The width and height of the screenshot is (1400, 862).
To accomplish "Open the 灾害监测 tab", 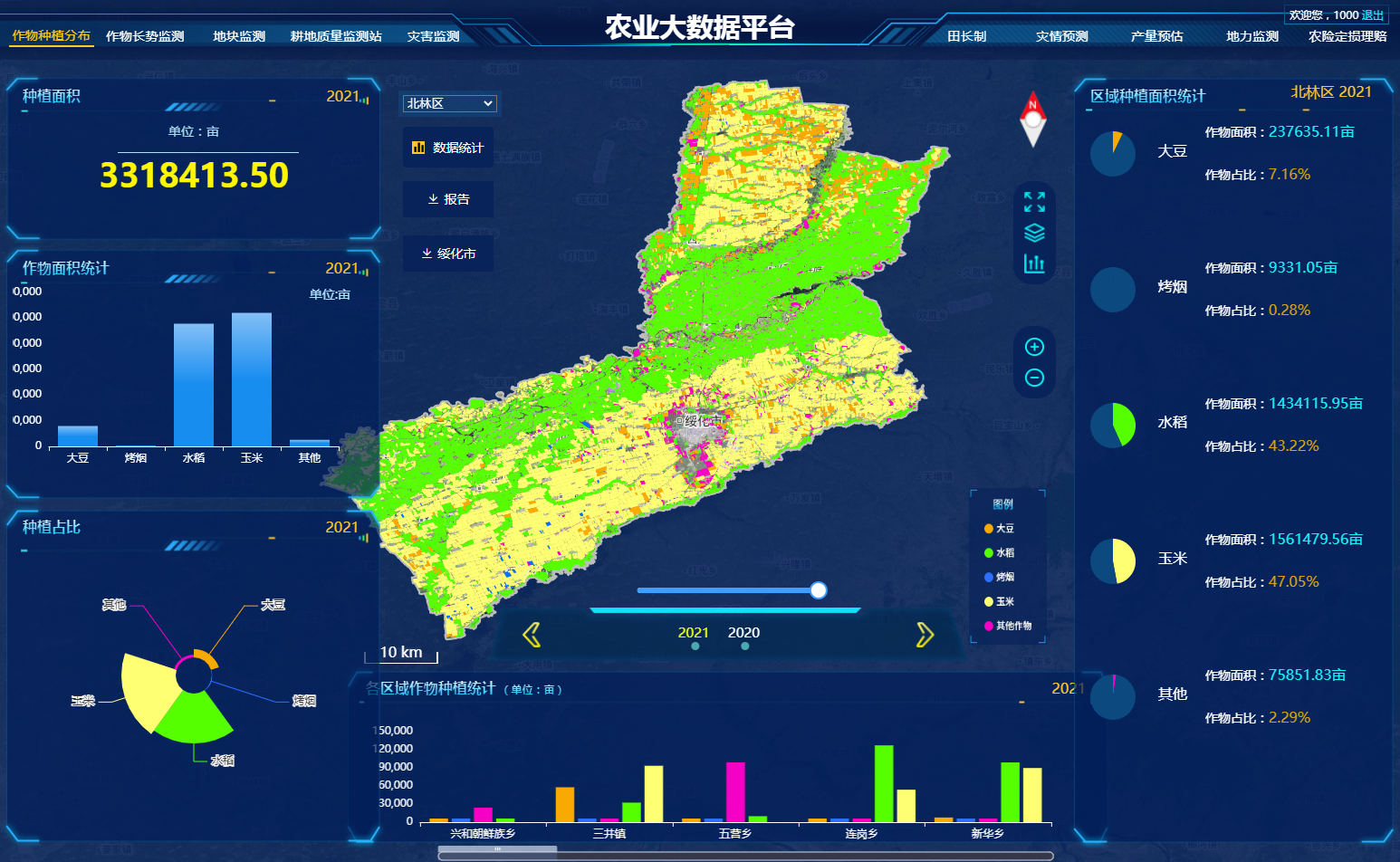I will click(432, 36).
